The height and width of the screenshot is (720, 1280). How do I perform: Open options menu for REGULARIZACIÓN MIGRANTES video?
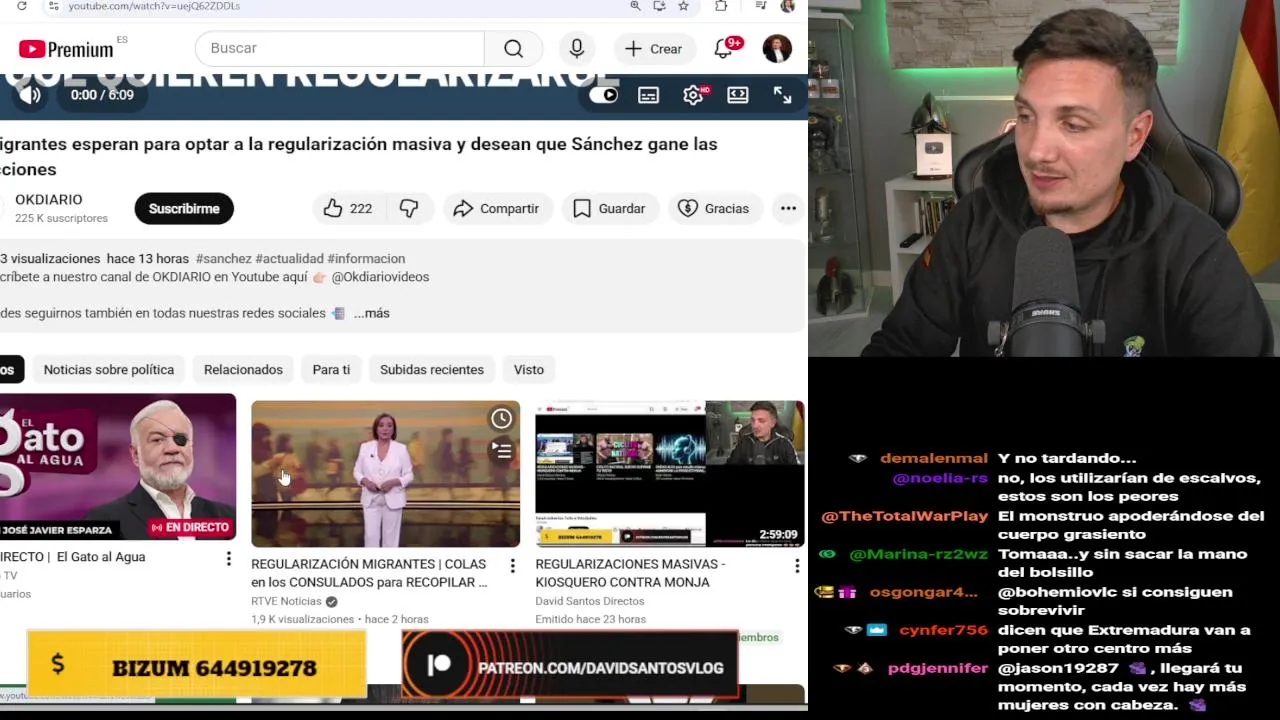[x=512, y=566]
